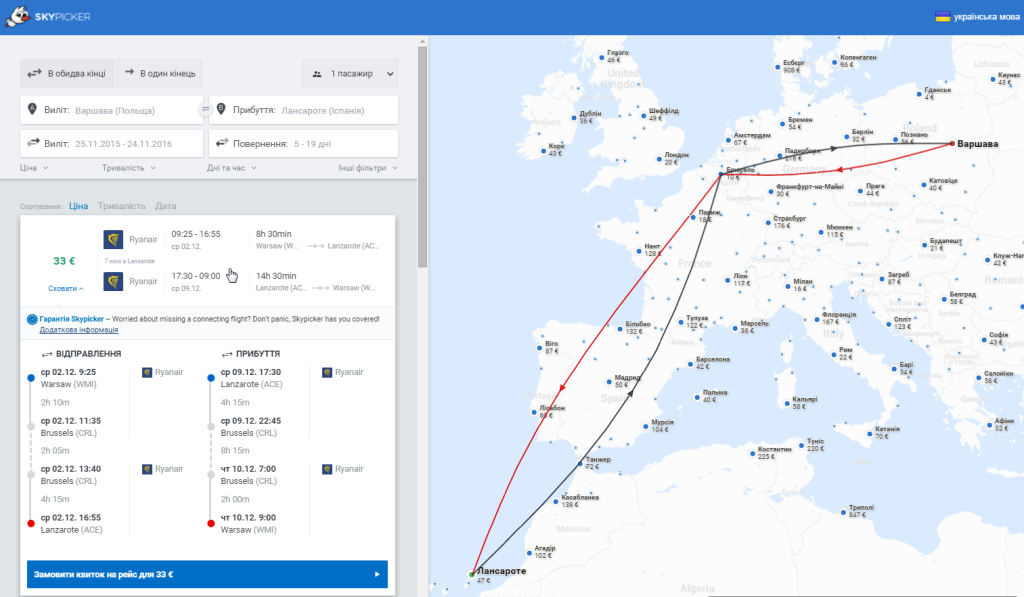Select round trip 'В обидва кінці'
This screenshot has height=597, width=1024.
[67, 74]
